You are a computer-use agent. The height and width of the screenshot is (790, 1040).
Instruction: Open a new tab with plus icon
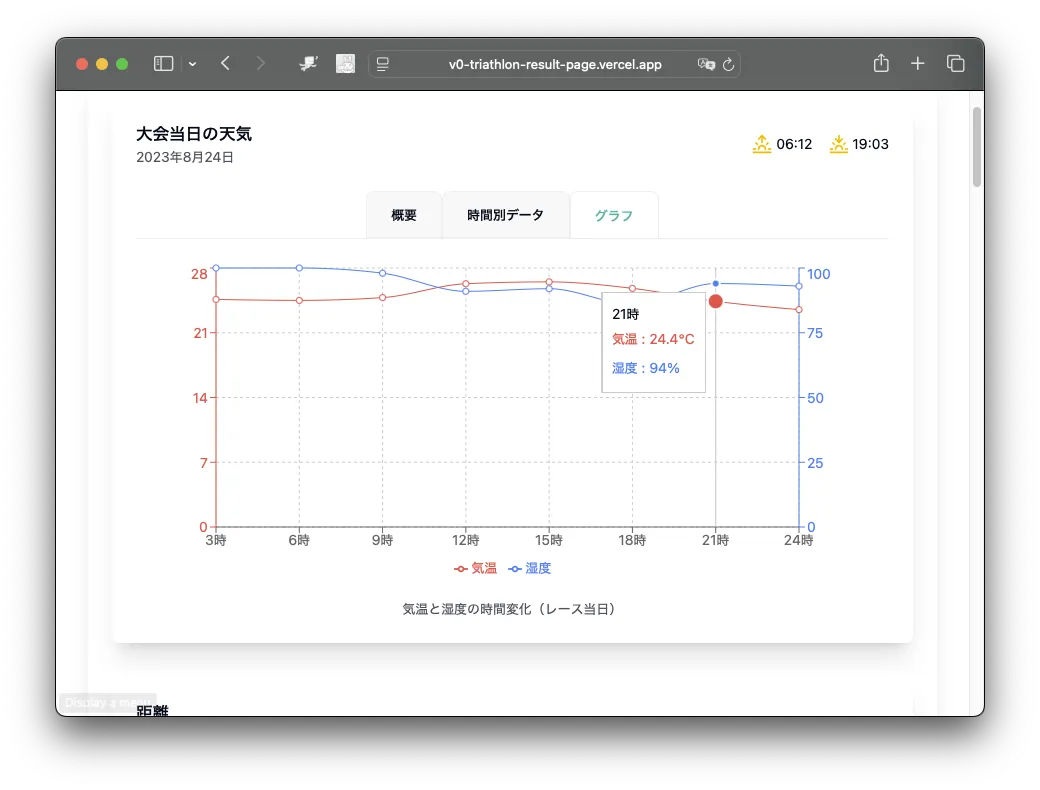pos(917,64)
